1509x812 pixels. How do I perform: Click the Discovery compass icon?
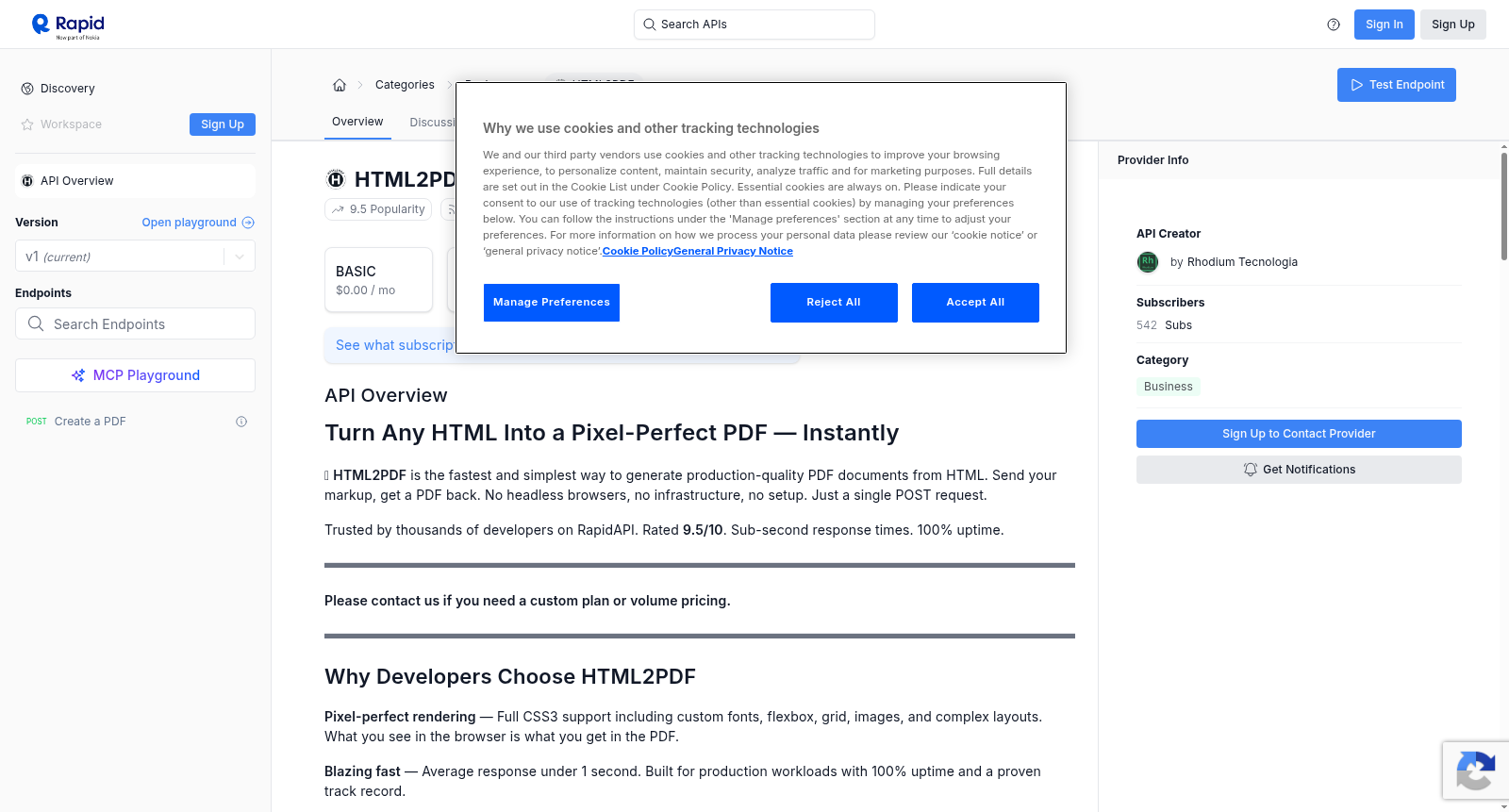pos(27,89)
